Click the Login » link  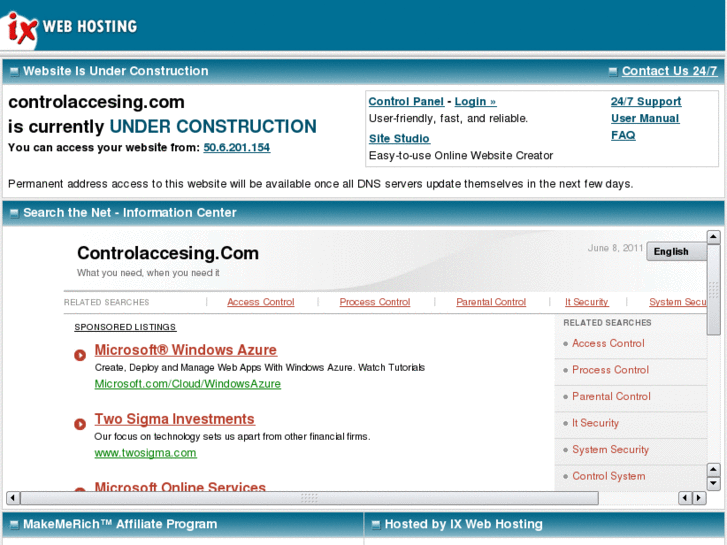pyautogui.click(x=475, y=102)
